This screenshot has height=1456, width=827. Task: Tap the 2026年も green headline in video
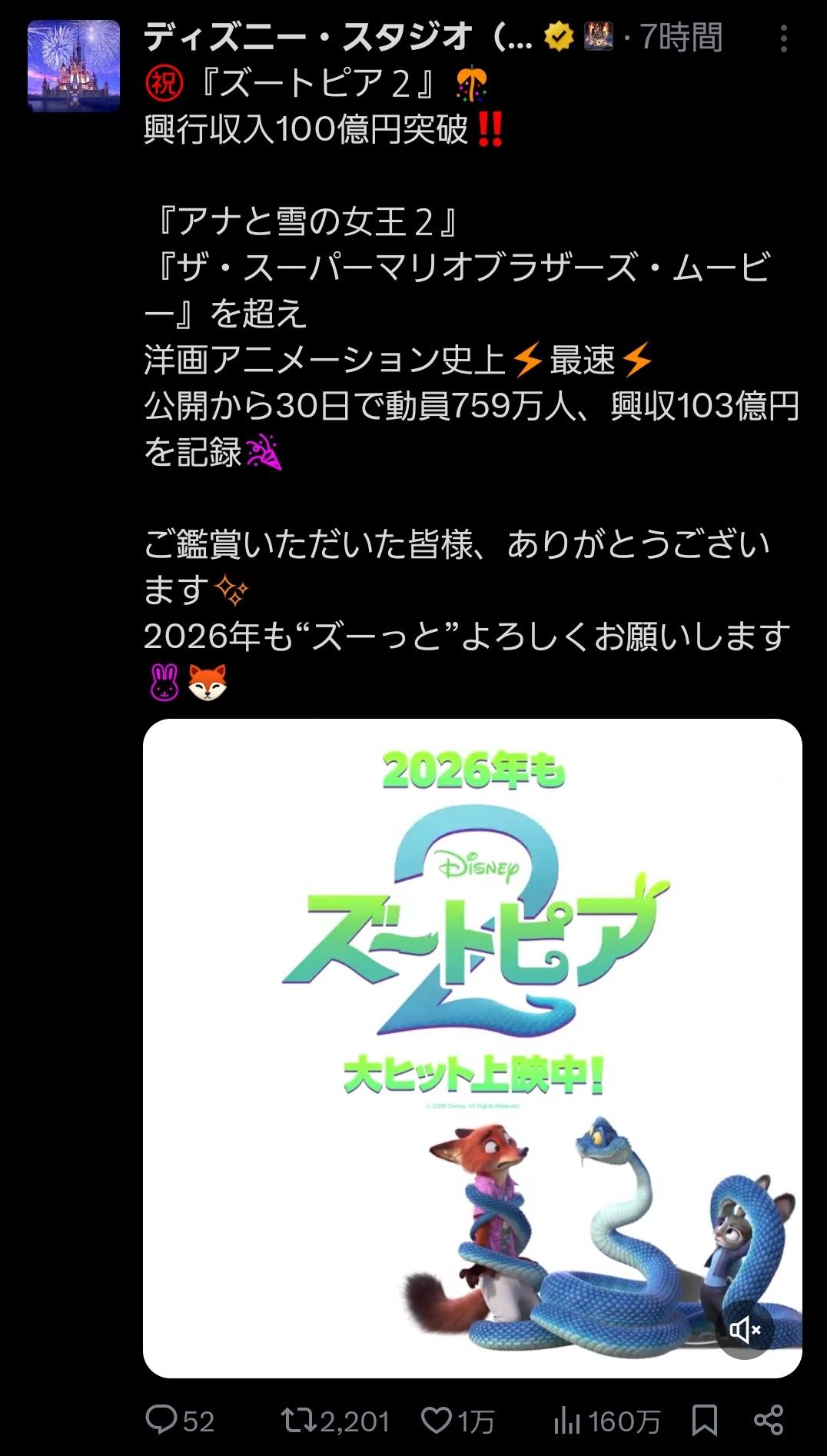[474, 770]
